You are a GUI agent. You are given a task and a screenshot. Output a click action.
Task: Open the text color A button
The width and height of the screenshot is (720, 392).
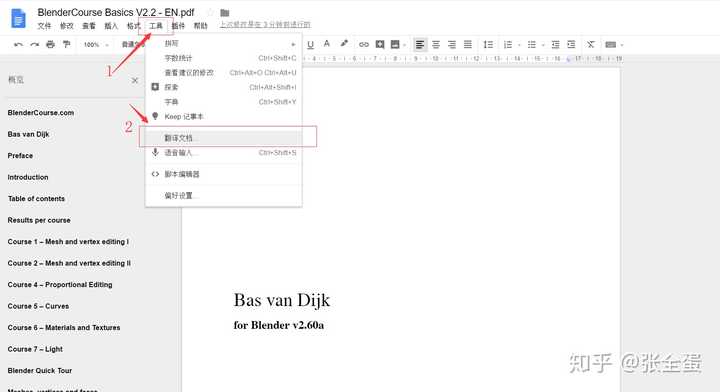click(x=326, y=44)
